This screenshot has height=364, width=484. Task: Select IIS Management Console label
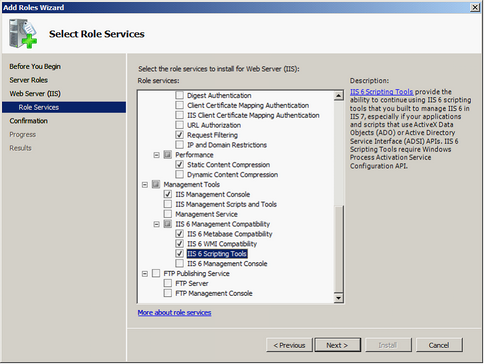click(213, 194)
